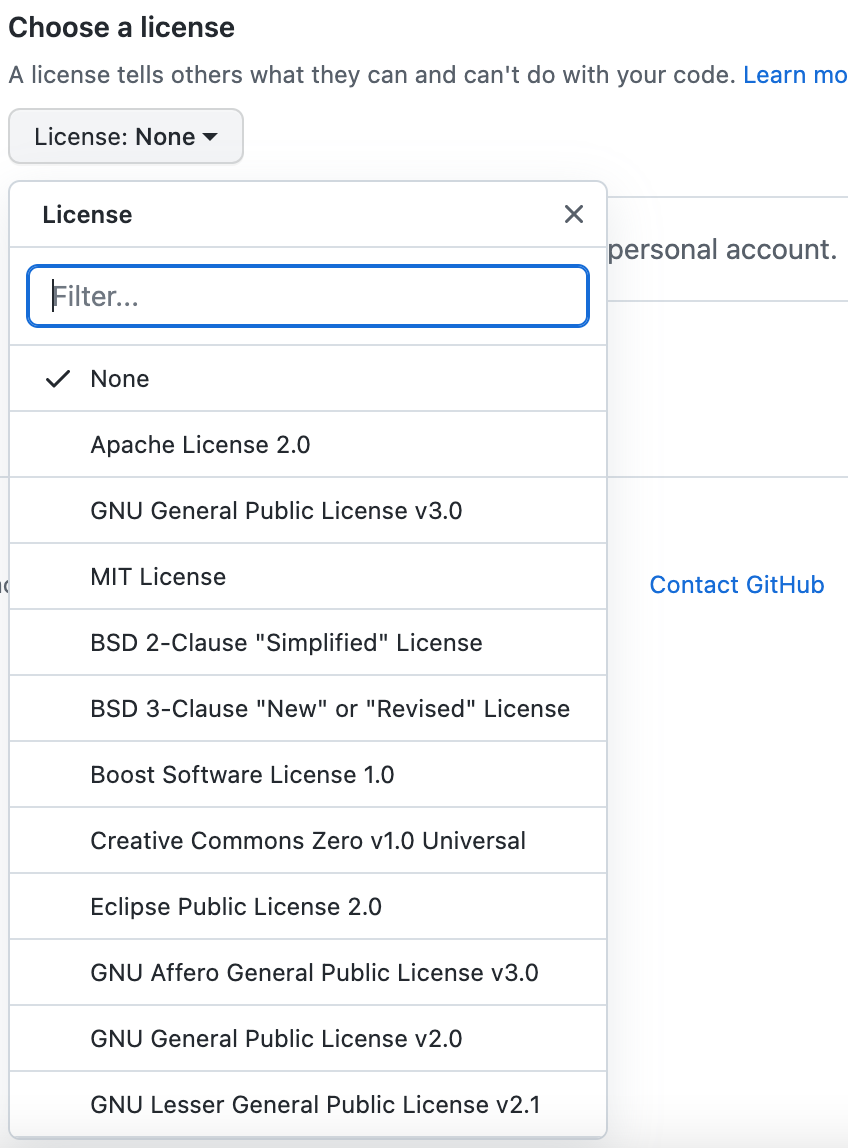Select GNU General Public License v3.0
The image size is (848, 1148).
[x=276, y=511]
